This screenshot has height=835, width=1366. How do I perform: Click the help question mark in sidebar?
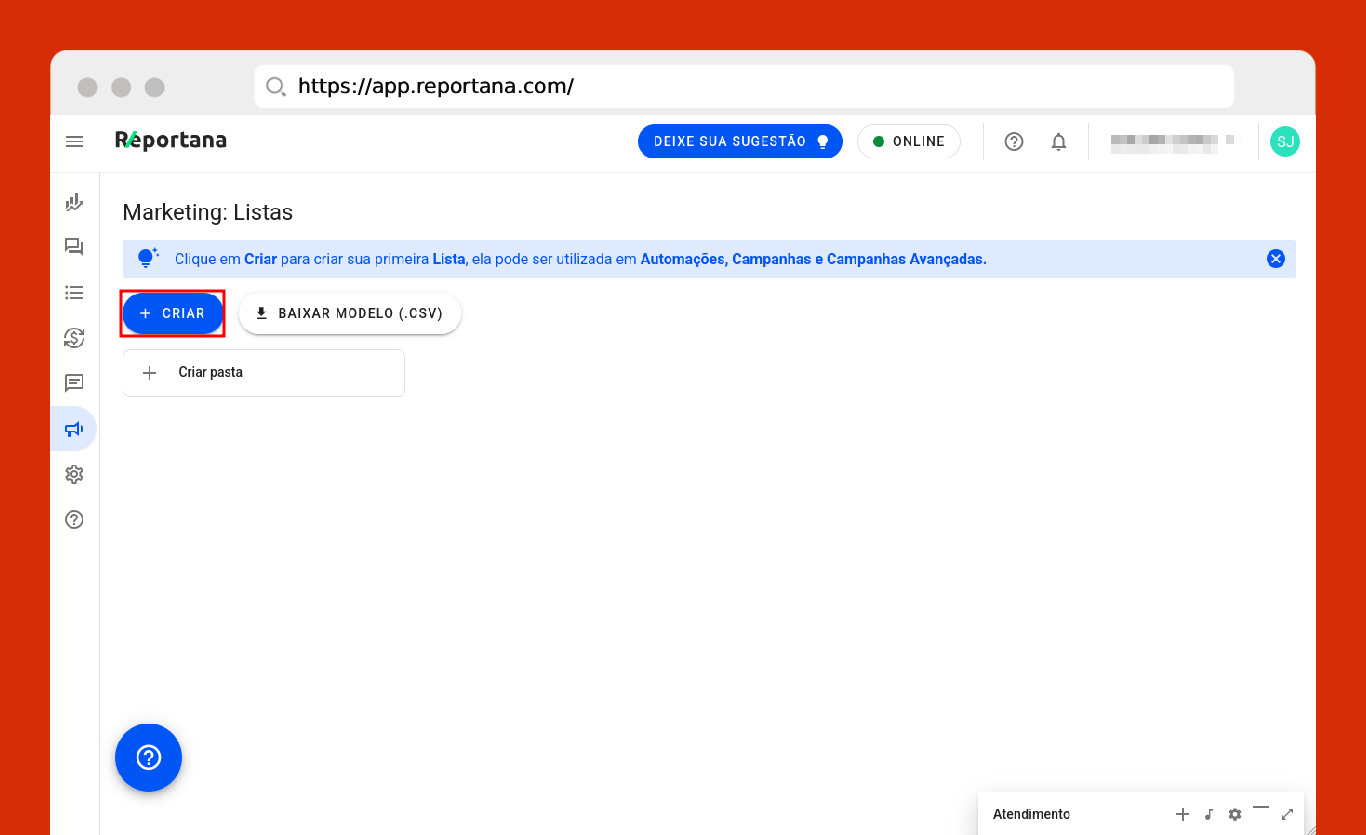(x=74, y=520)
